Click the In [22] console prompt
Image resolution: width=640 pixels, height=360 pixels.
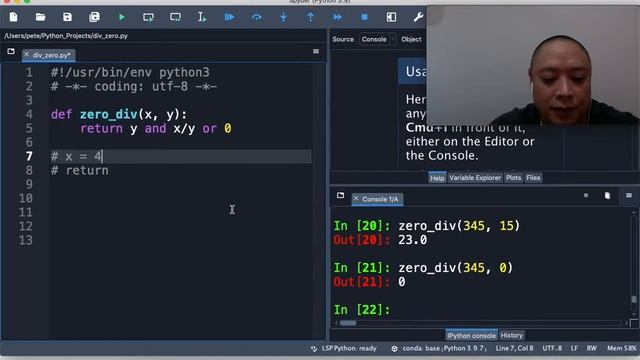click(x=362, y=310)
